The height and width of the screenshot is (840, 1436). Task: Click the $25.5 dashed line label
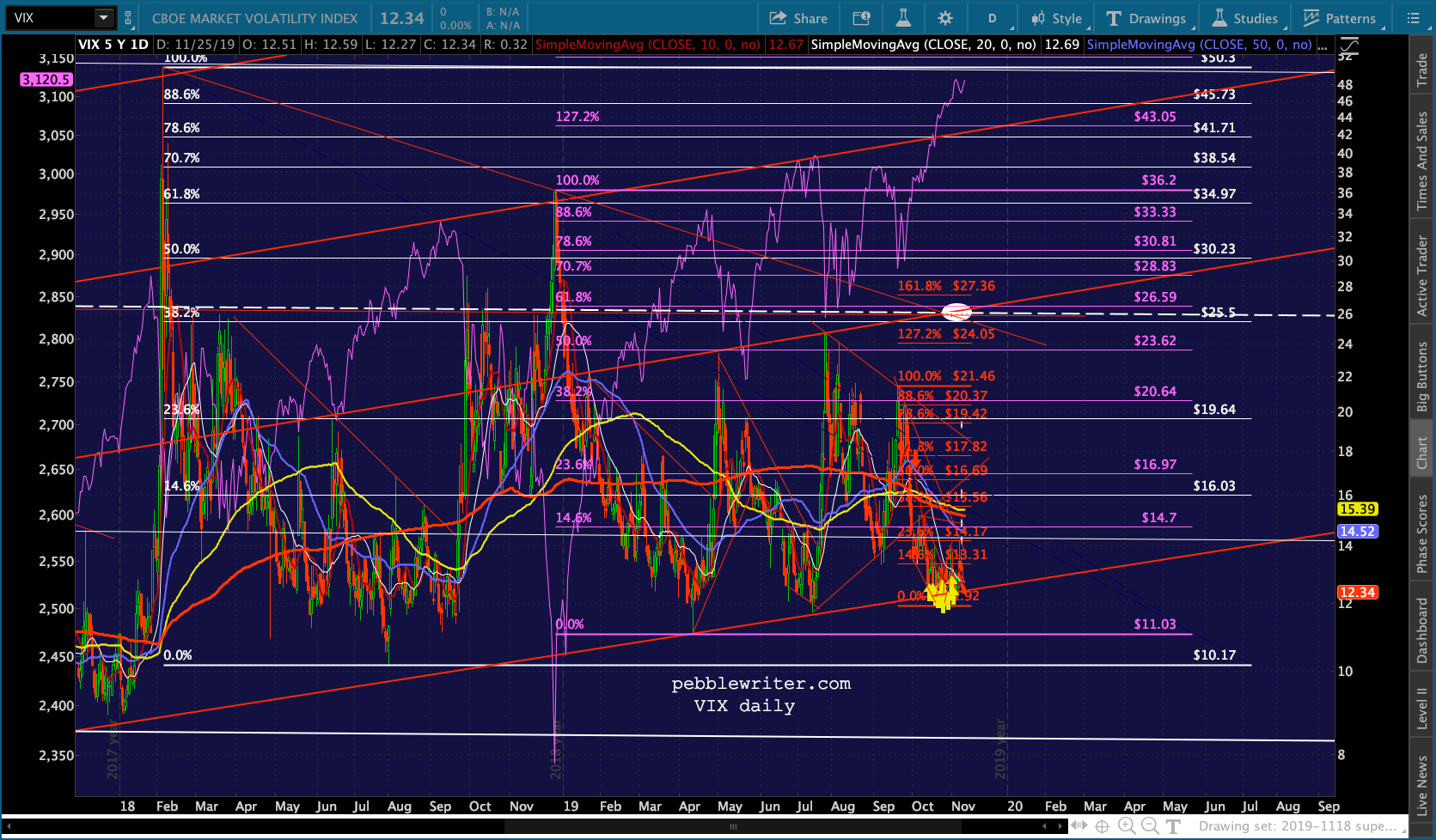point(1218,312)
